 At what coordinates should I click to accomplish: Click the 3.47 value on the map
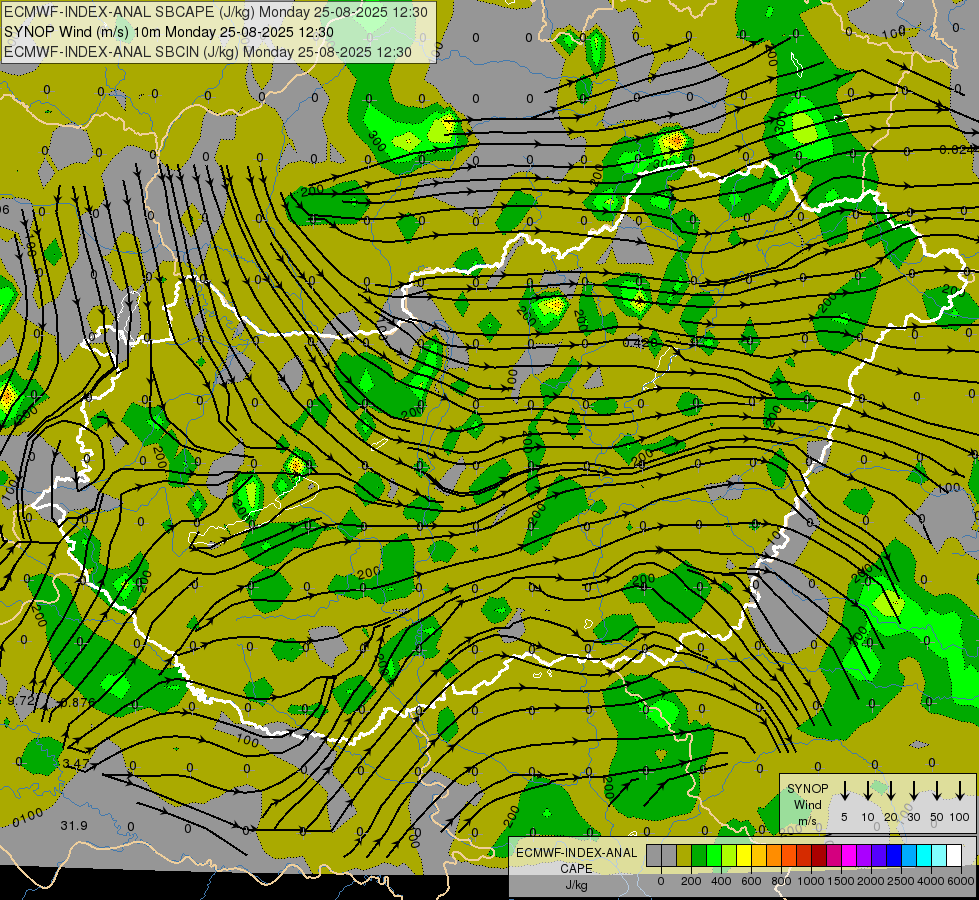(76, 763)
